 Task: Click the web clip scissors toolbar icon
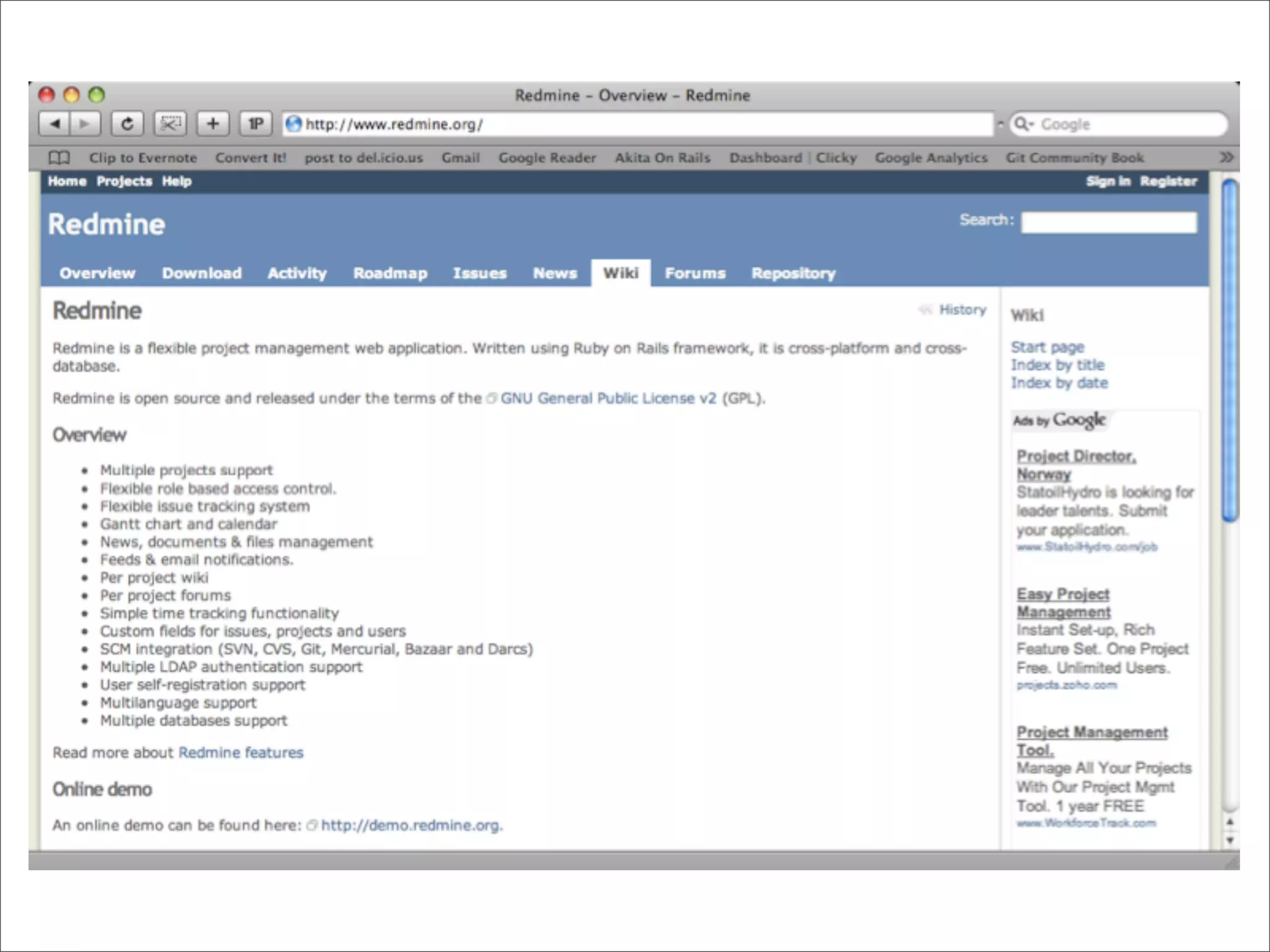pyautogui.click(x=170, y=124)
